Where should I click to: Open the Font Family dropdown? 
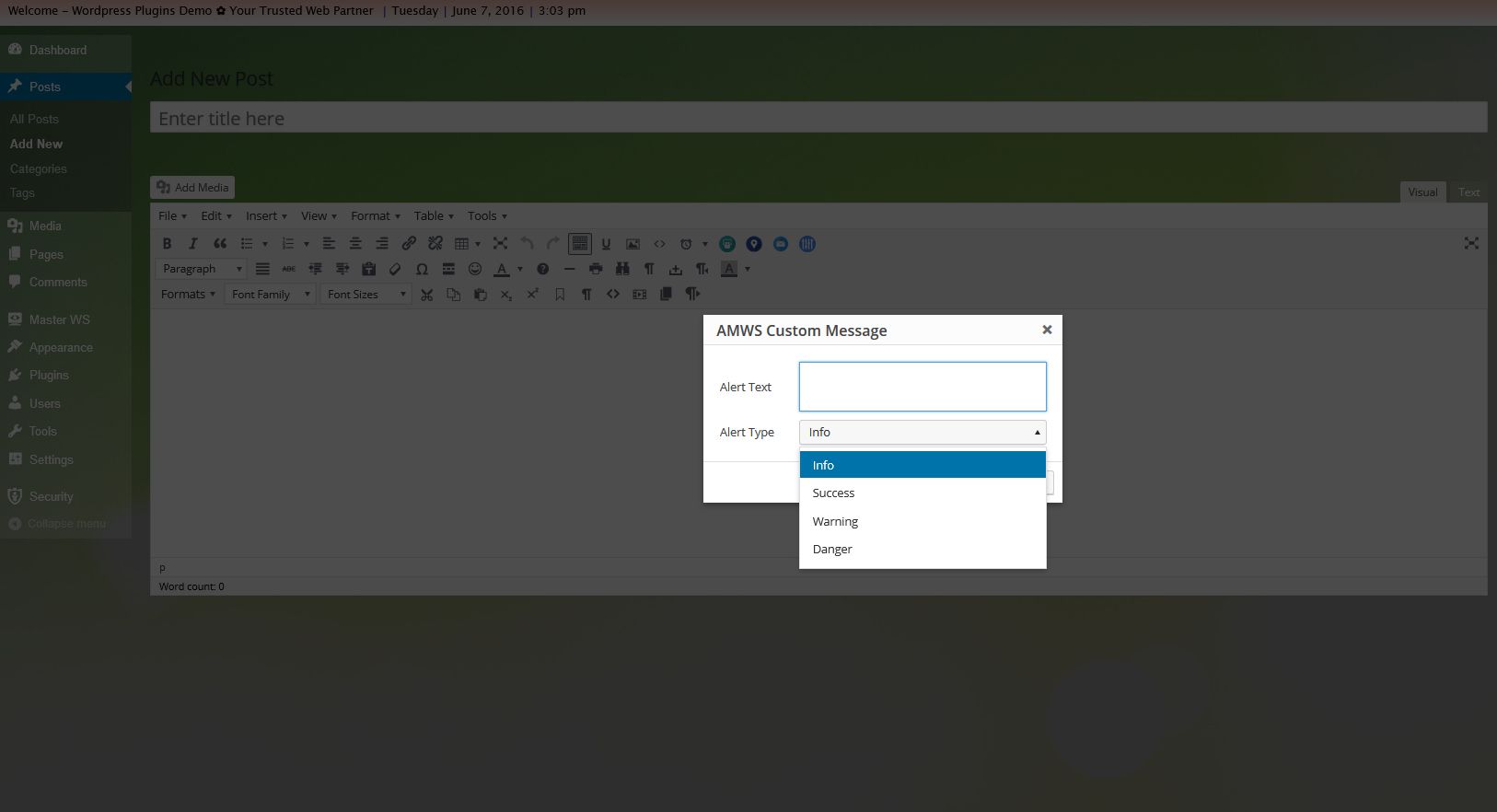(x=271, y=295)
